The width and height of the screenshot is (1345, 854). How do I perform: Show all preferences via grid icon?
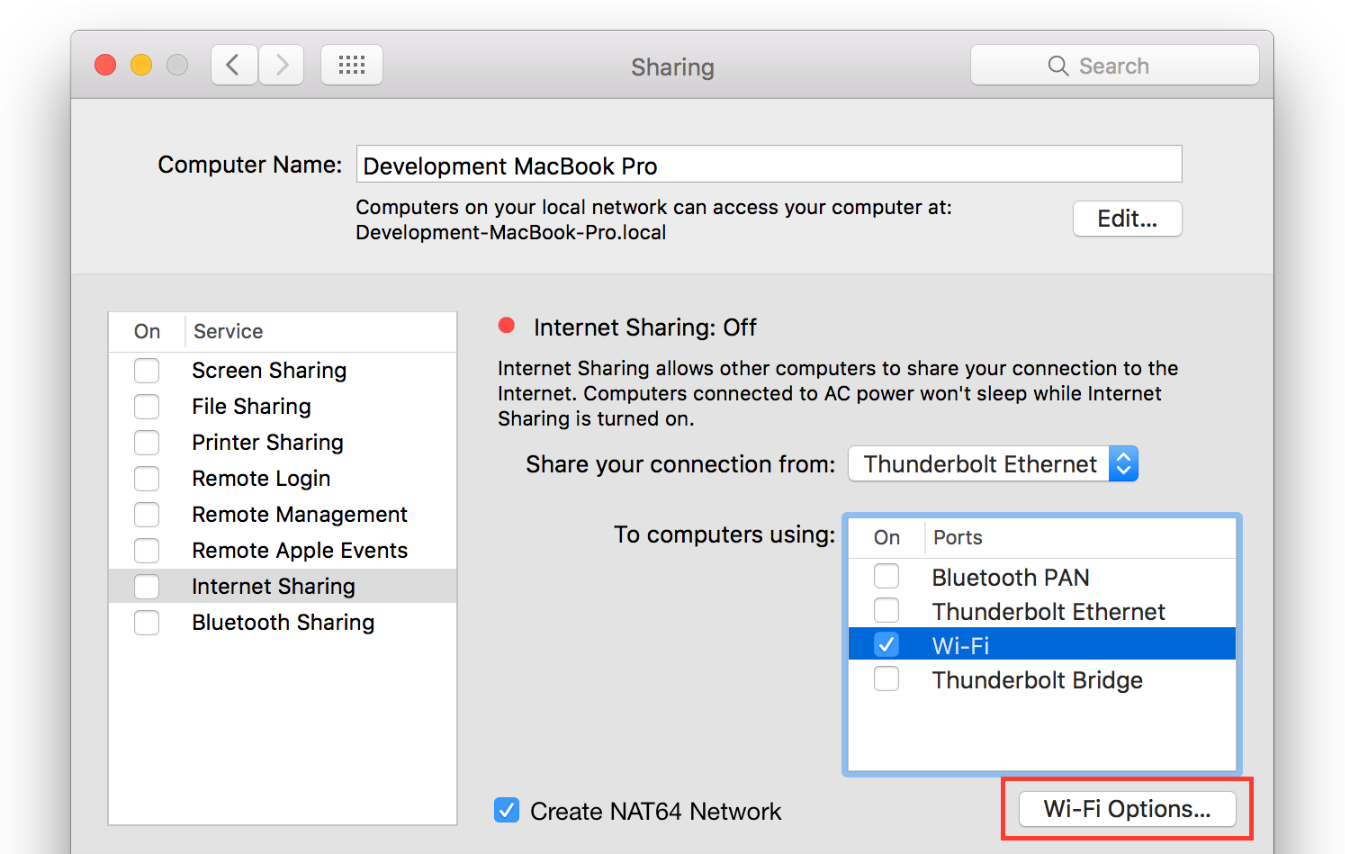point(351,66)
